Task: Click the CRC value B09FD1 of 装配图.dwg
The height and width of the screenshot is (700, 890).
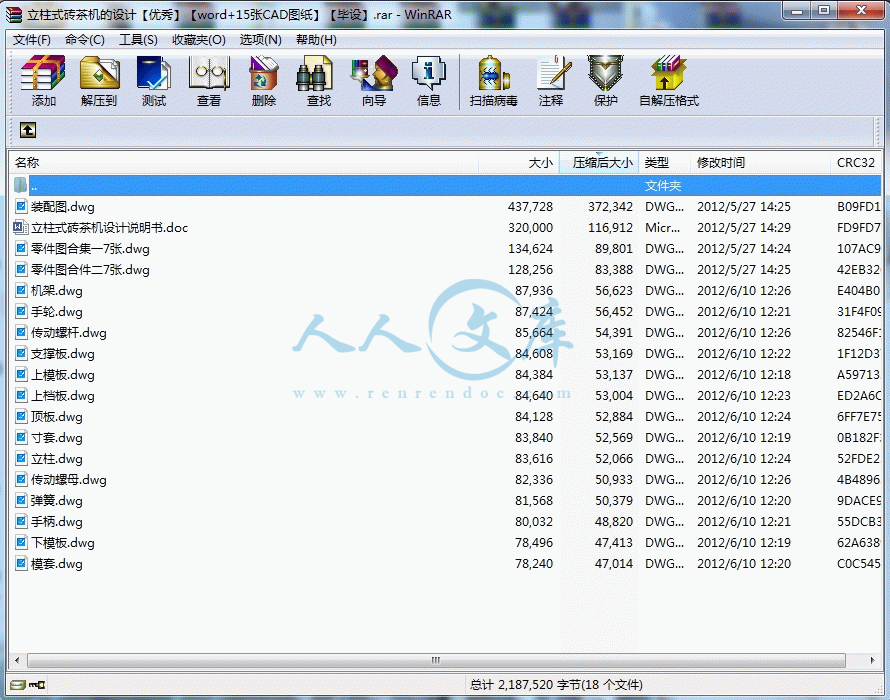Action: tap(858, 207)
